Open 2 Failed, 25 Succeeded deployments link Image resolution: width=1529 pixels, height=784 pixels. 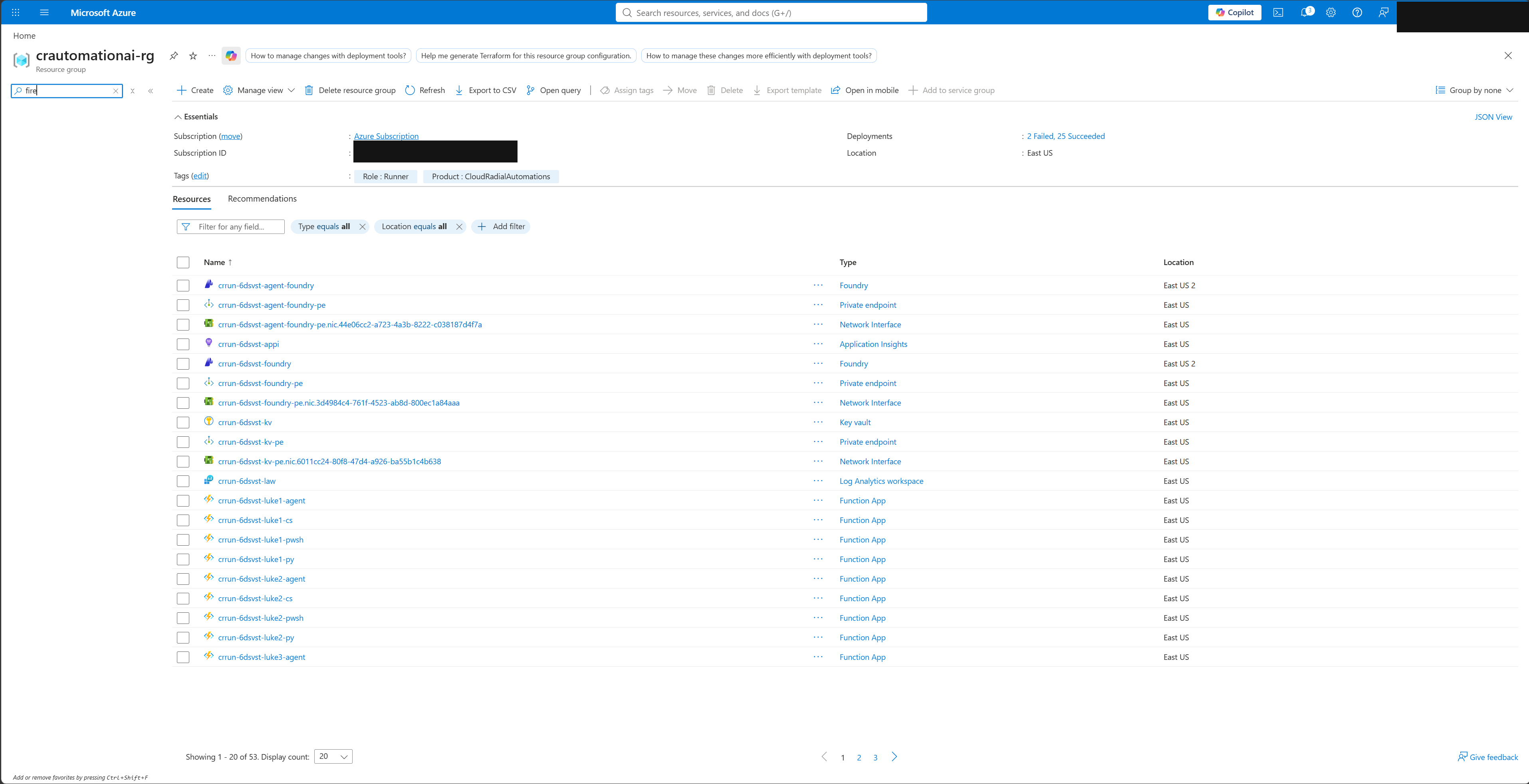tap(1066, 137)
